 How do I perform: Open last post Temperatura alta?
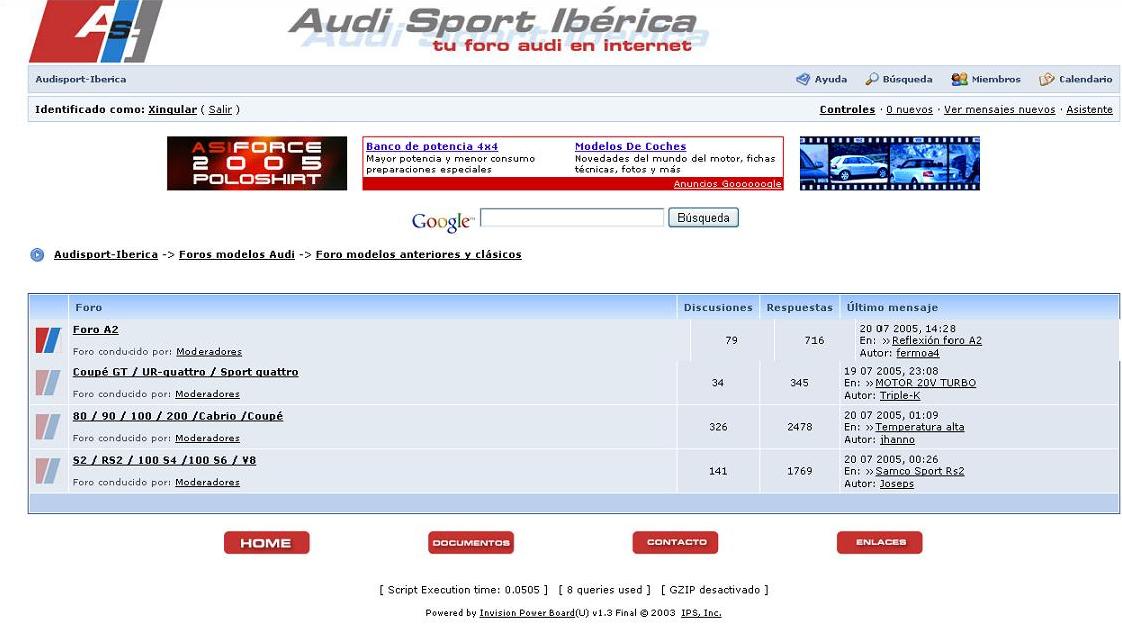919,427
